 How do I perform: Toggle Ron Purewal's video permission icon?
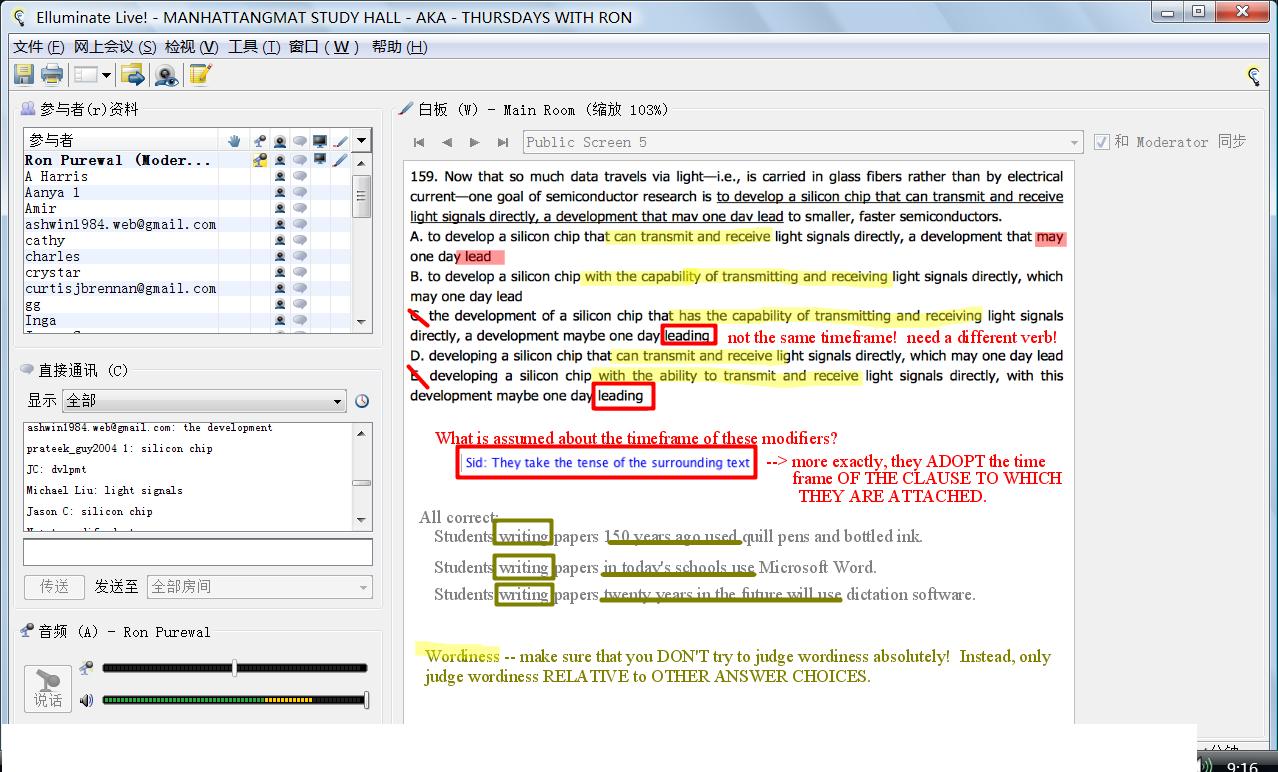coord(280,160)
